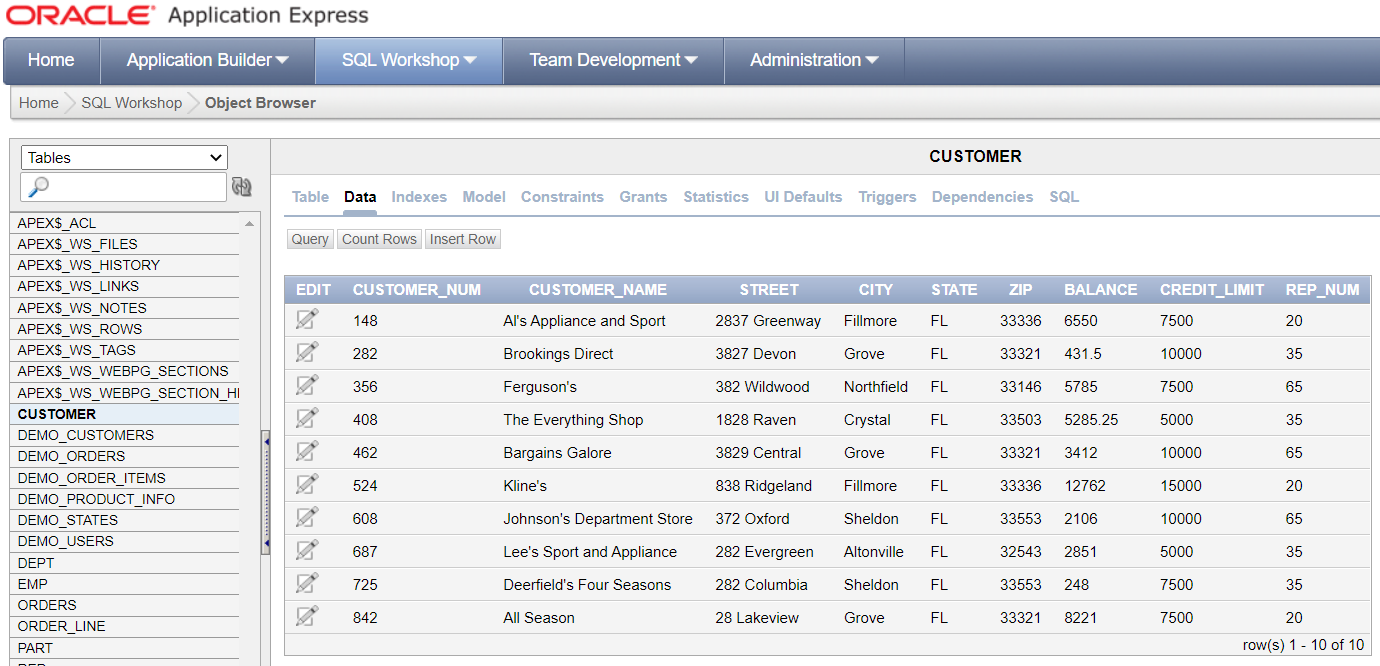
Task: Click the Query button
Action: (310, 239)
